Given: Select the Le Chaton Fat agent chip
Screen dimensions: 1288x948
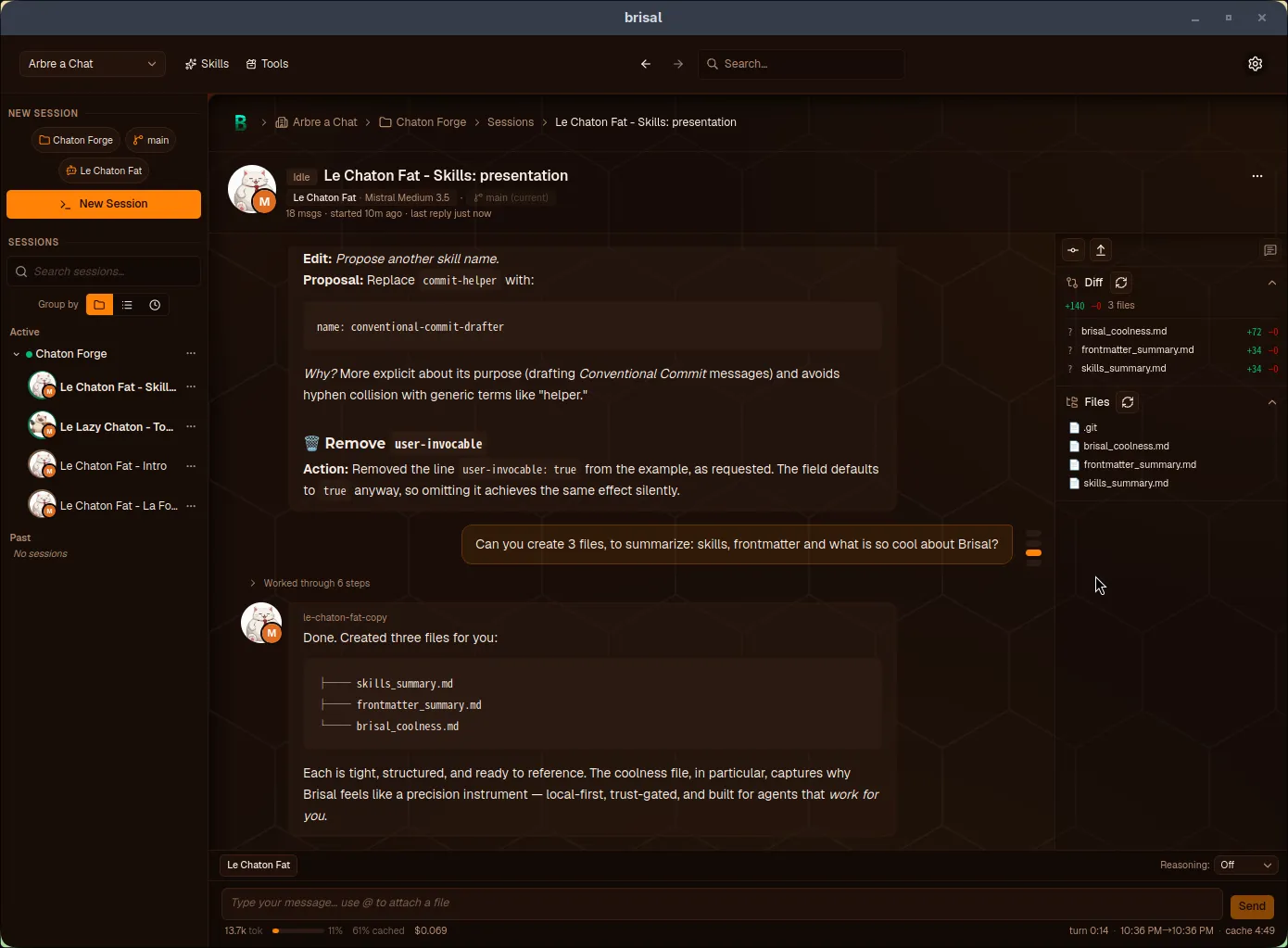Looking at the screenshot, I should tap(104, 171).
